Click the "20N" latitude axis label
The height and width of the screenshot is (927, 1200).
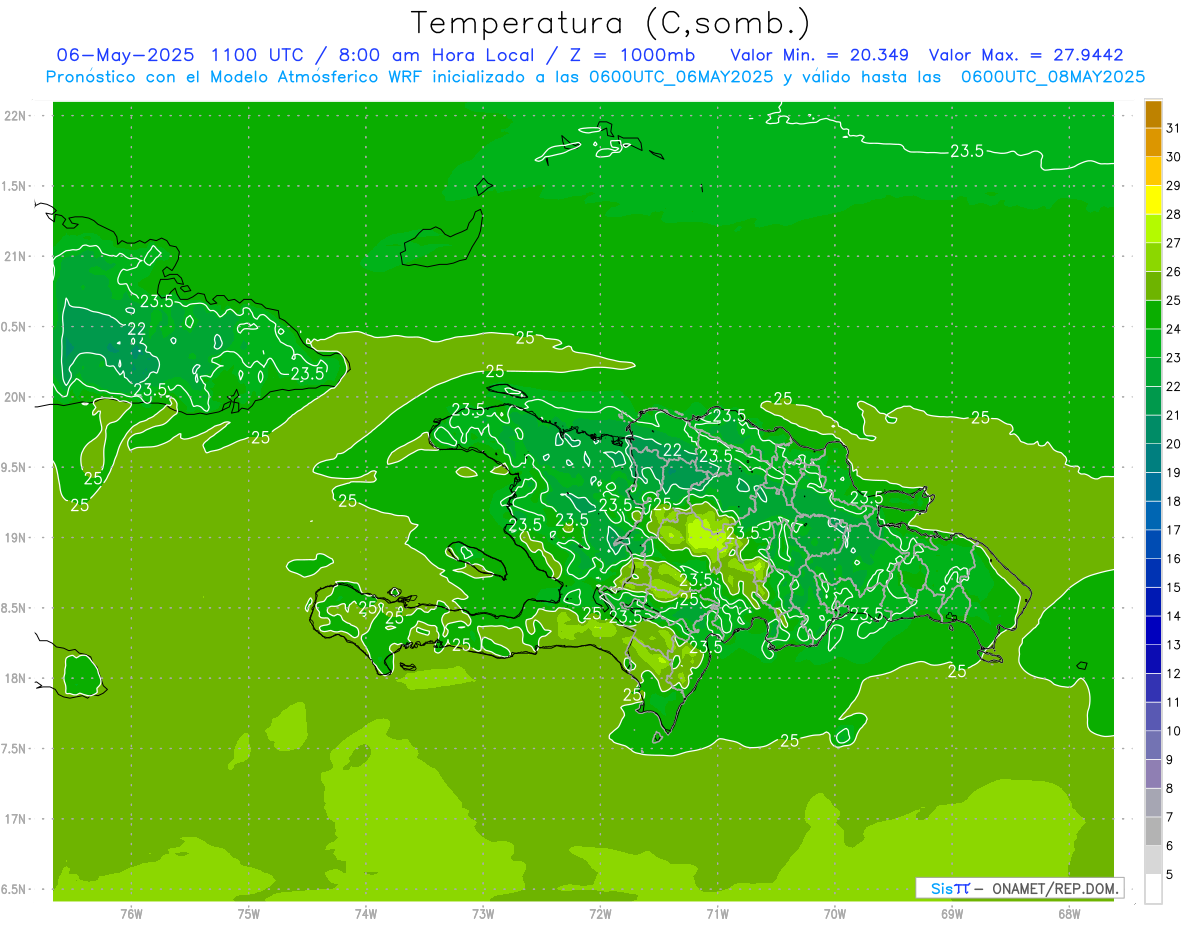pyautogui.click(x=17, y=397)
